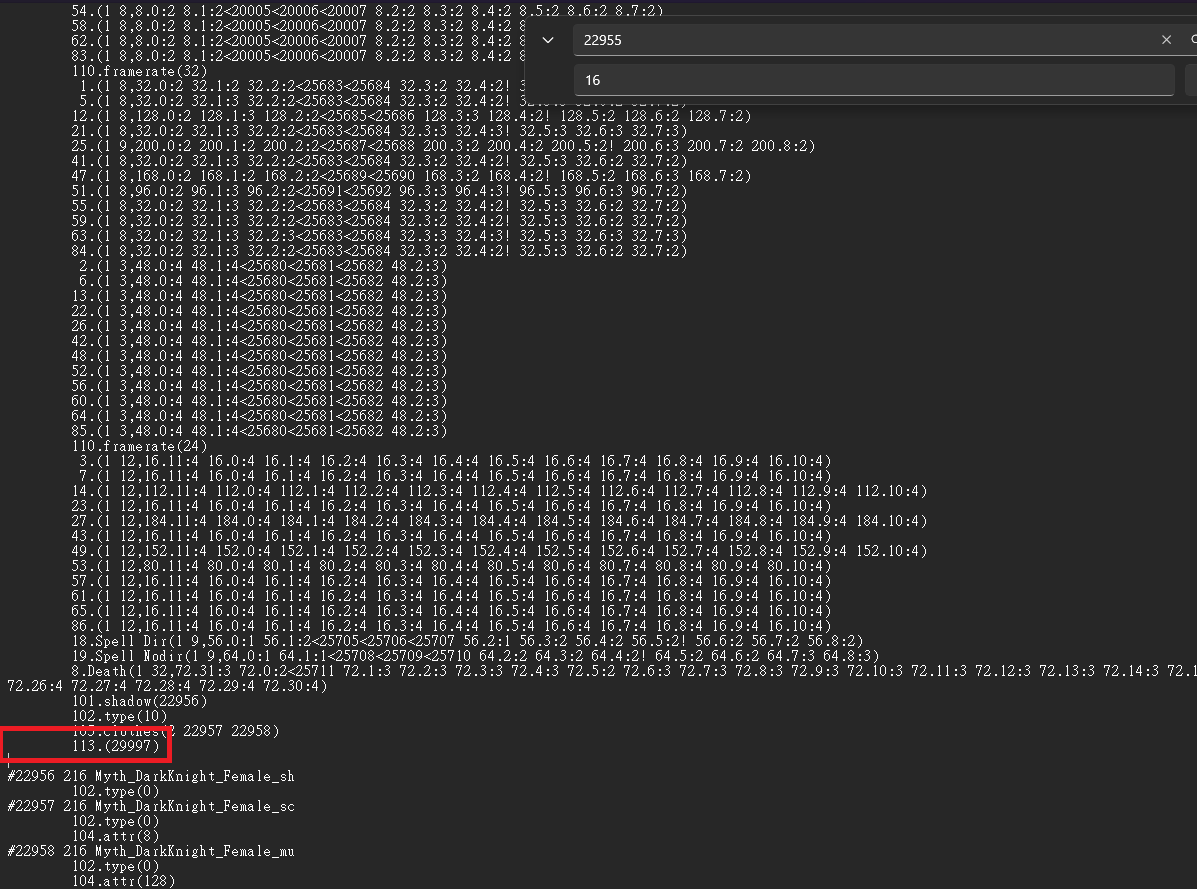The height and width of the screenshot is (889, 1197).
Task: Click the header #22958 Myth_DarkKnight_Female_mu
Action: pos(151,851)
